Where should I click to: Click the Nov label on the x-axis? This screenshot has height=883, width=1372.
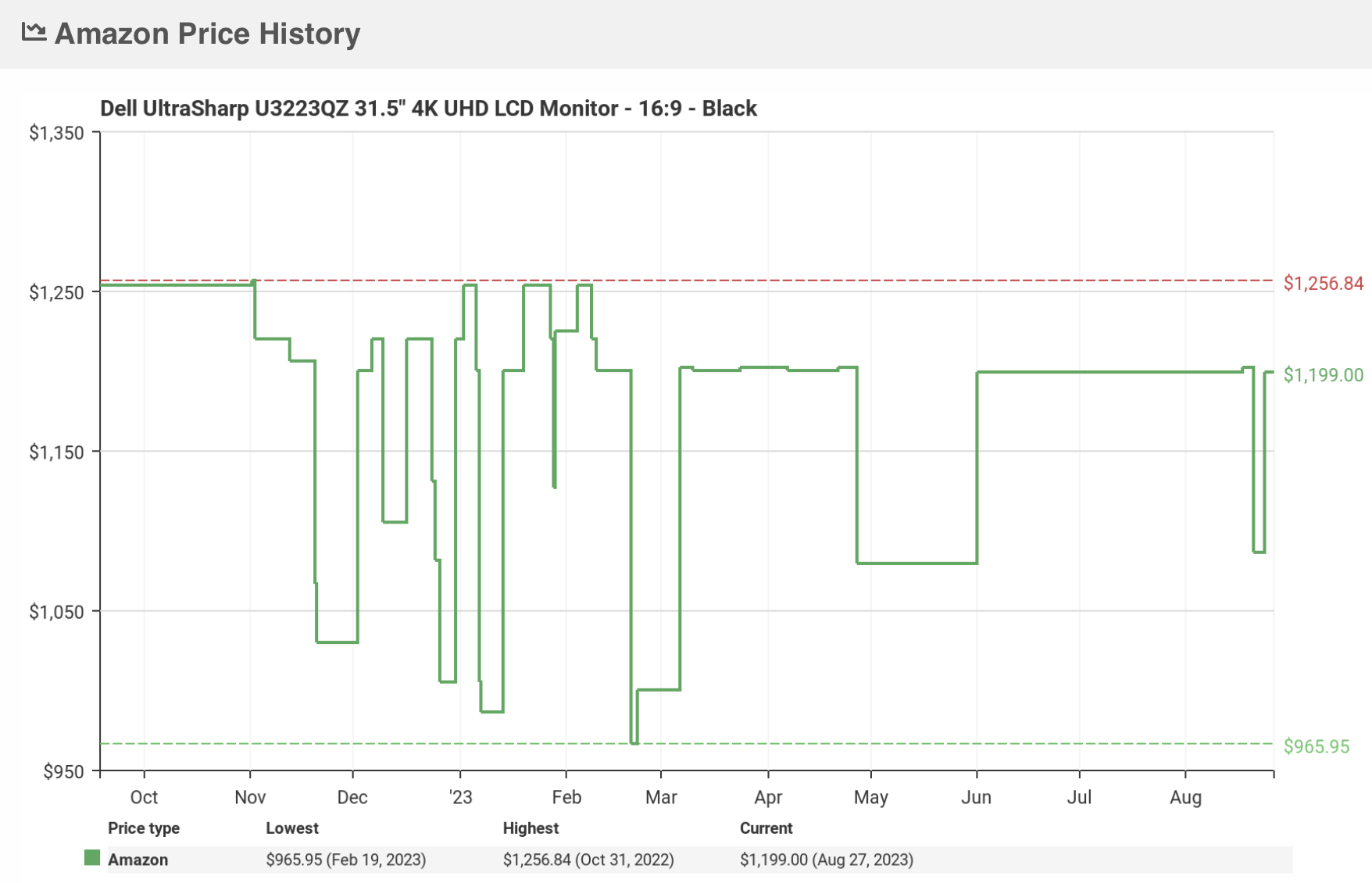250,797
